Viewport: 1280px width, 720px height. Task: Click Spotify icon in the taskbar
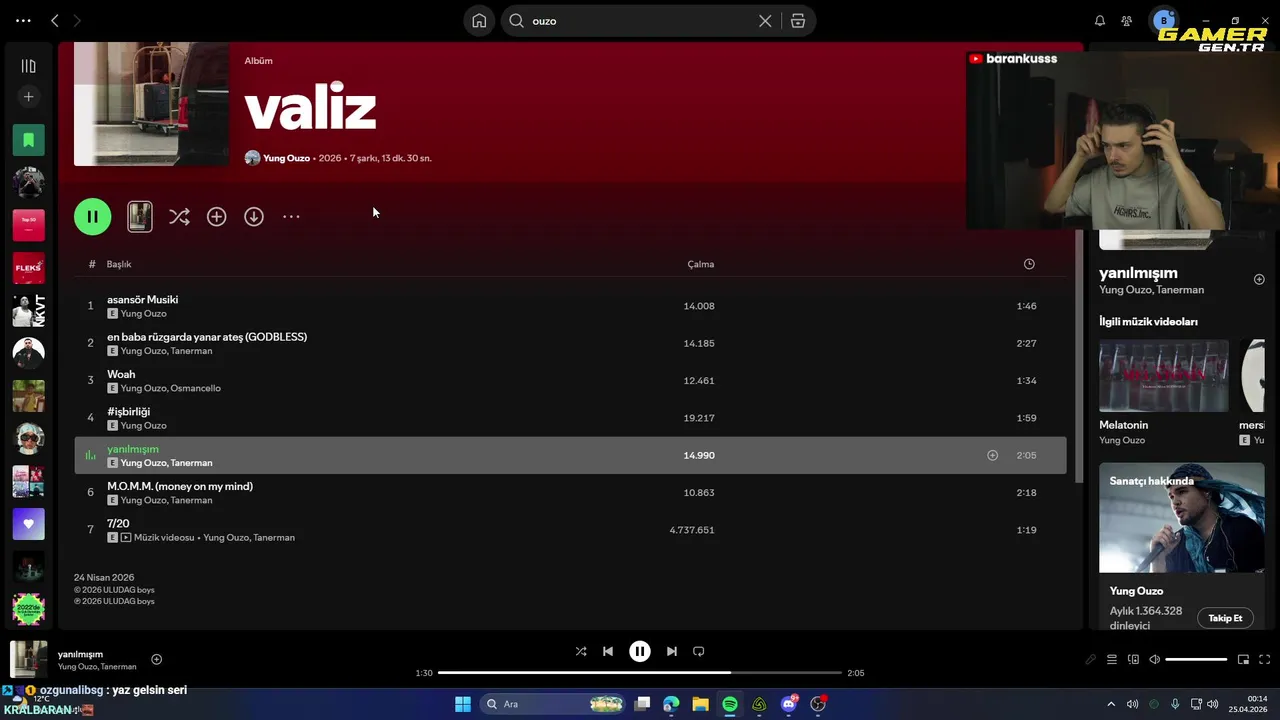(730, 704)
